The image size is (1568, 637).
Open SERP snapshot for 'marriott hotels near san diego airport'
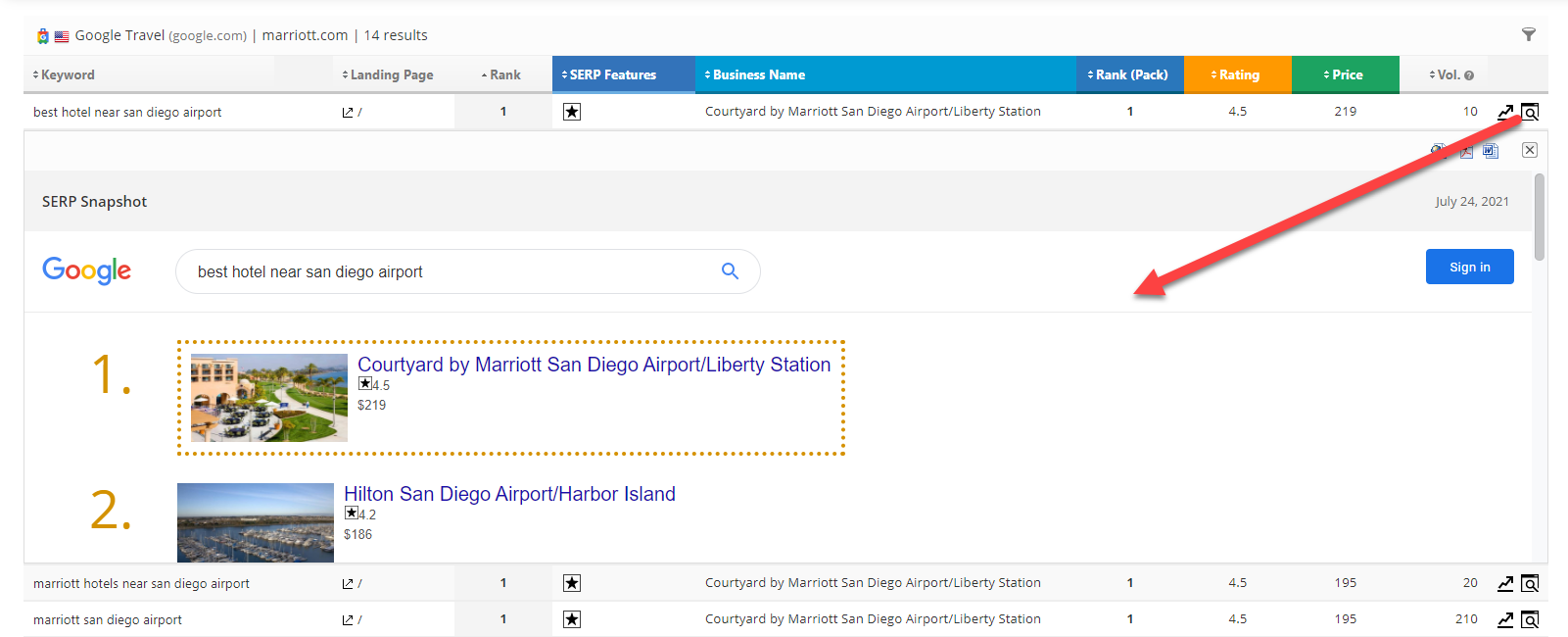click(1530, 584)
